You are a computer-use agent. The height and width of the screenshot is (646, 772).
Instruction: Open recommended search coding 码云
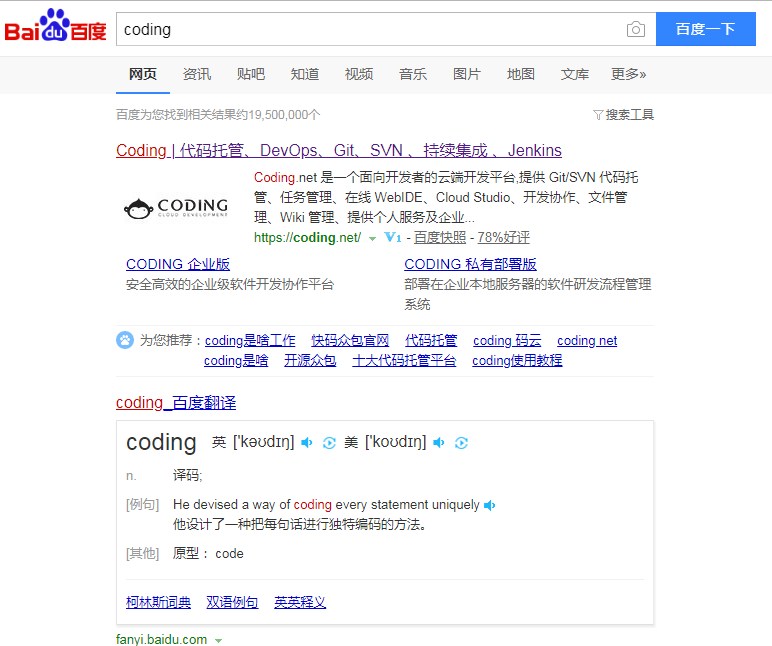coord(507,341)
